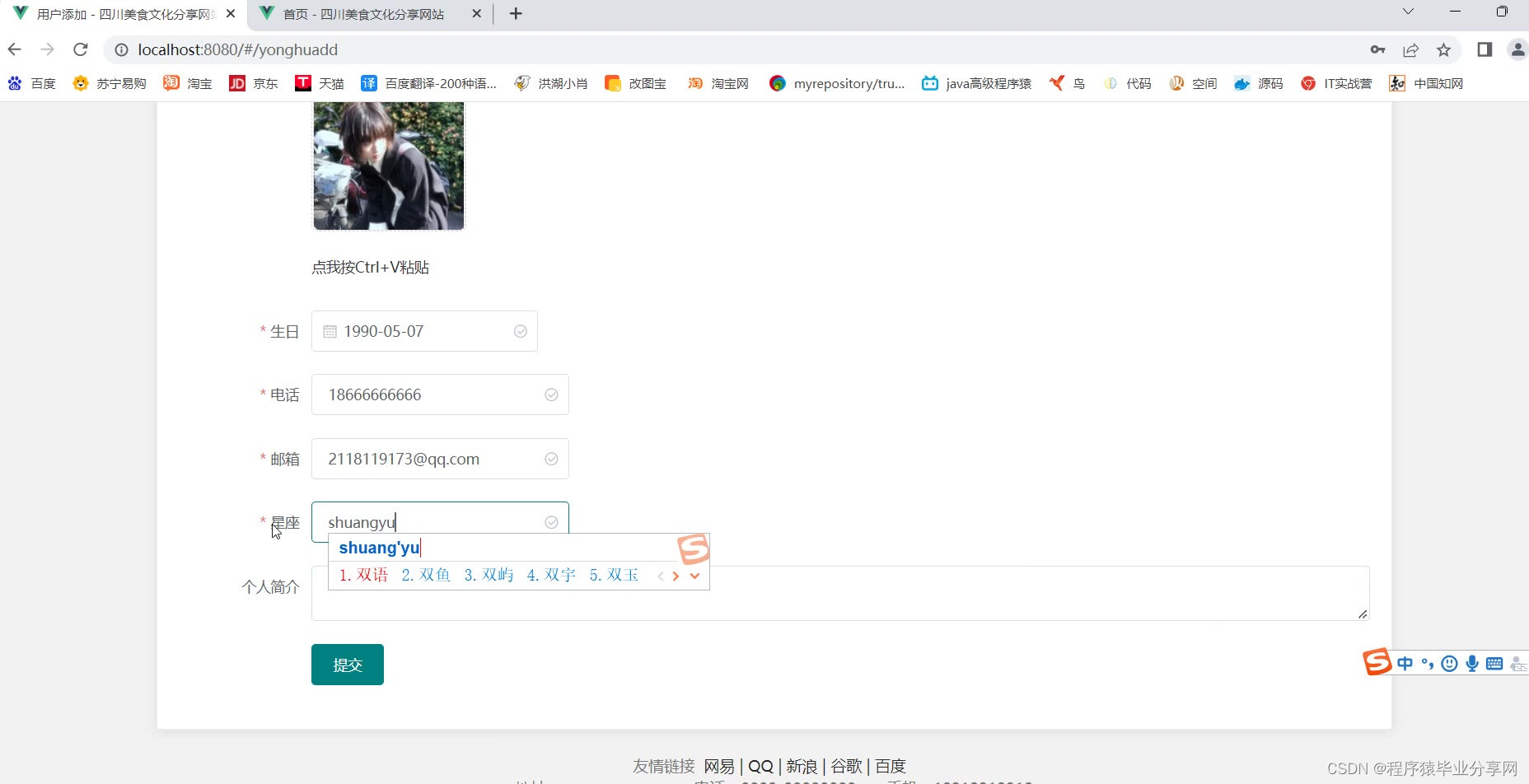Click the Sogou logo on IME toolbar

coord(1377,661)
